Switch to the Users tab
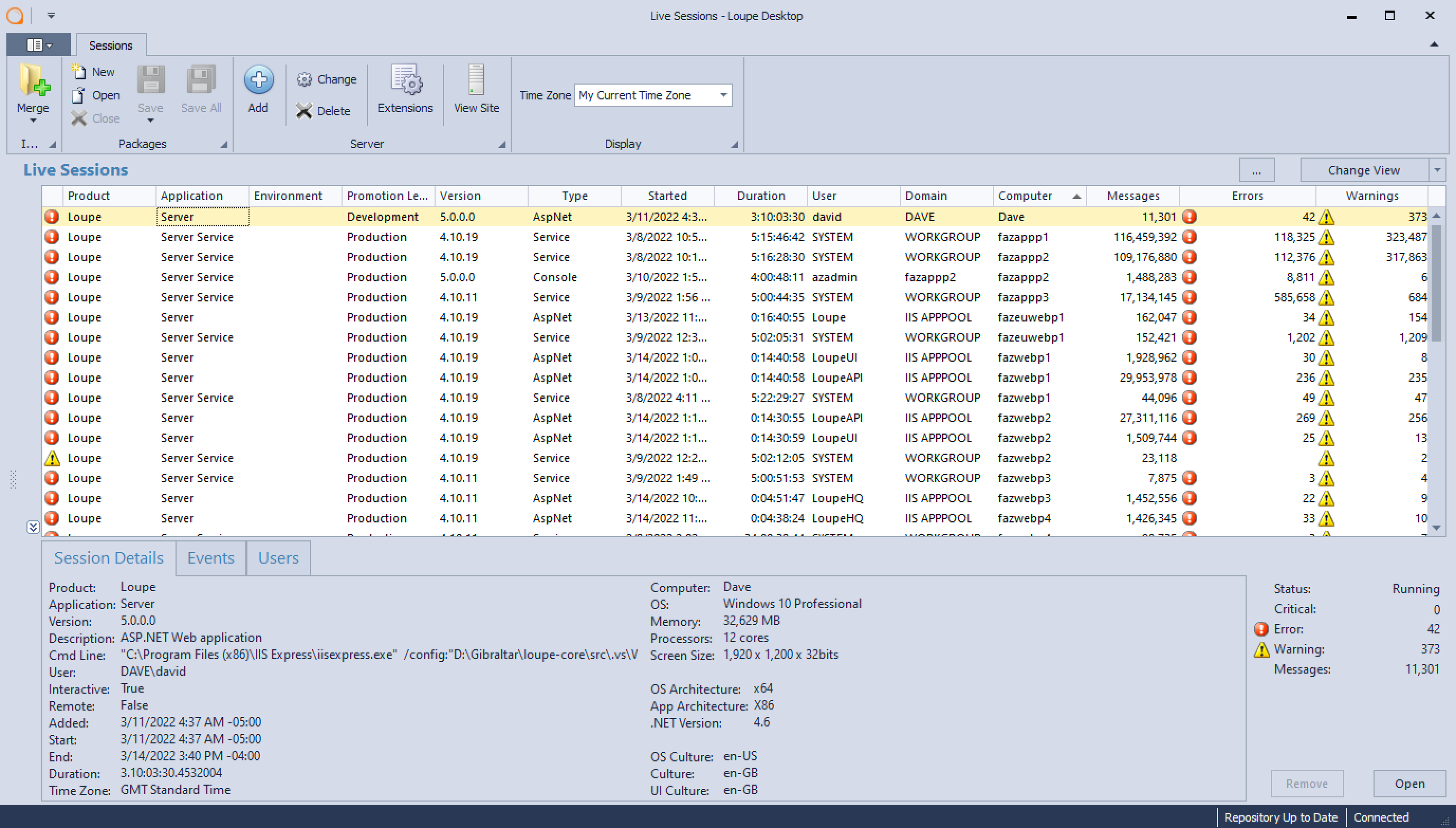The image size is (1456, 828). [x=278, y=558]
